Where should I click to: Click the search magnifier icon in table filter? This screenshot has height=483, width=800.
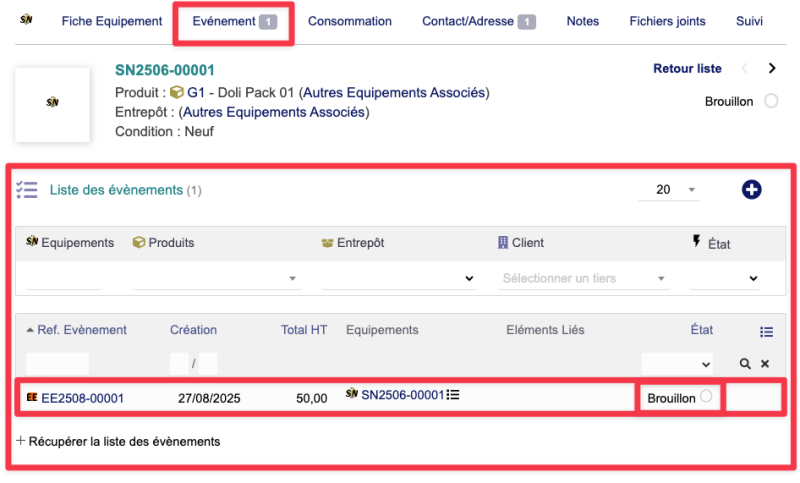pyautogui.click(x=745, y=364)
